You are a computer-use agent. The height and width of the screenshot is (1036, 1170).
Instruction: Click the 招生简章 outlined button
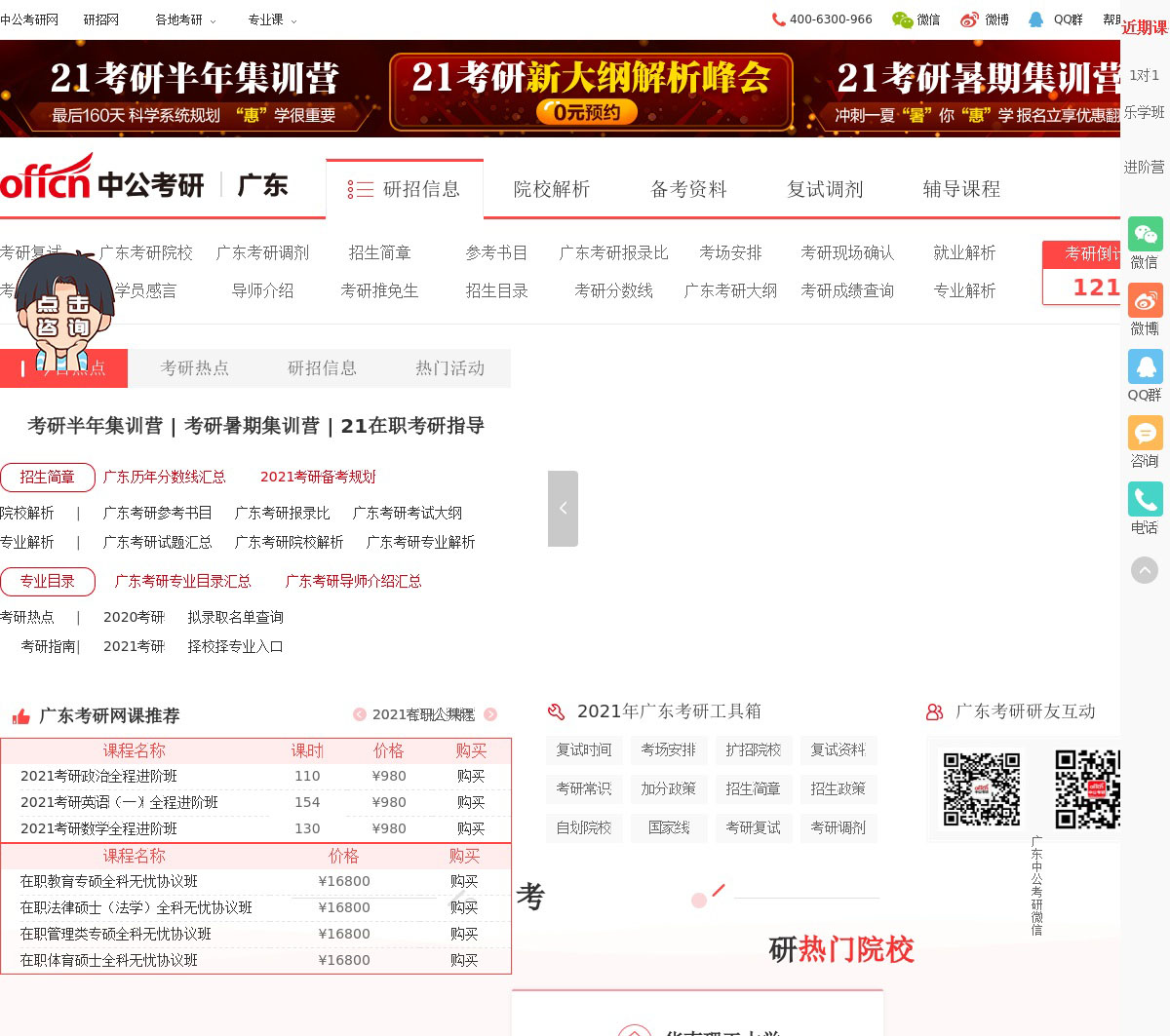pos(48,477)
